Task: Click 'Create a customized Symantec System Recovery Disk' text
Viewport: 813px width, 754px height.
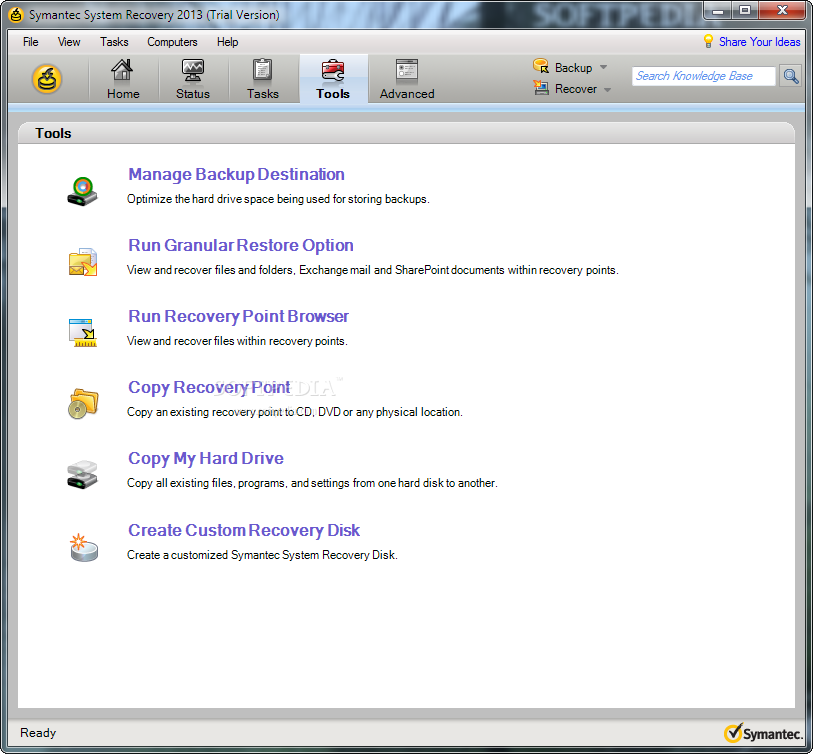Action: click(262, 555)
